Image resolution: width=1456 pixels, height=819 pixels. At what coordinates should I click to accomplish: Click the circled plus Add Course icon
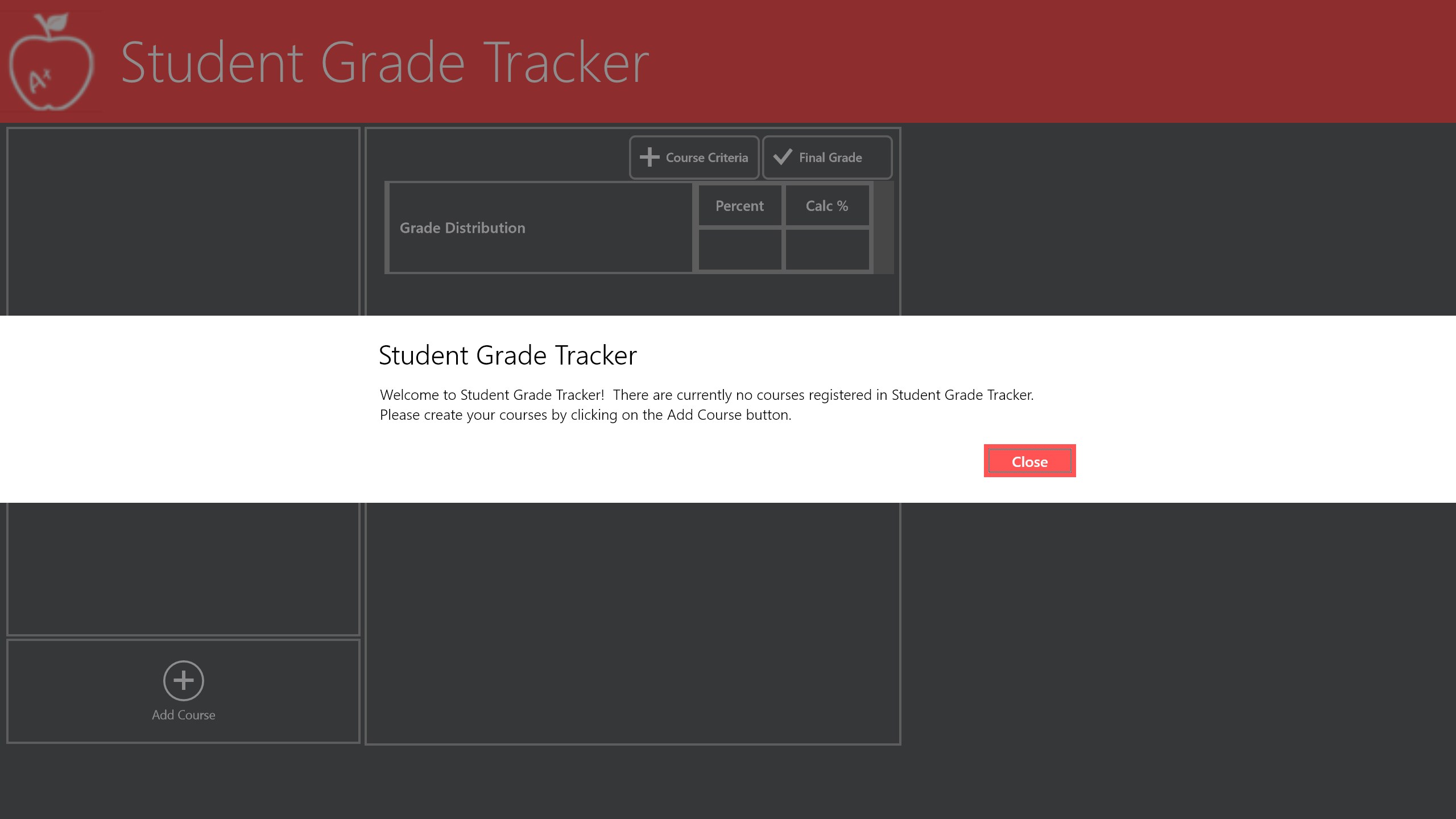[x=183, y=680]
